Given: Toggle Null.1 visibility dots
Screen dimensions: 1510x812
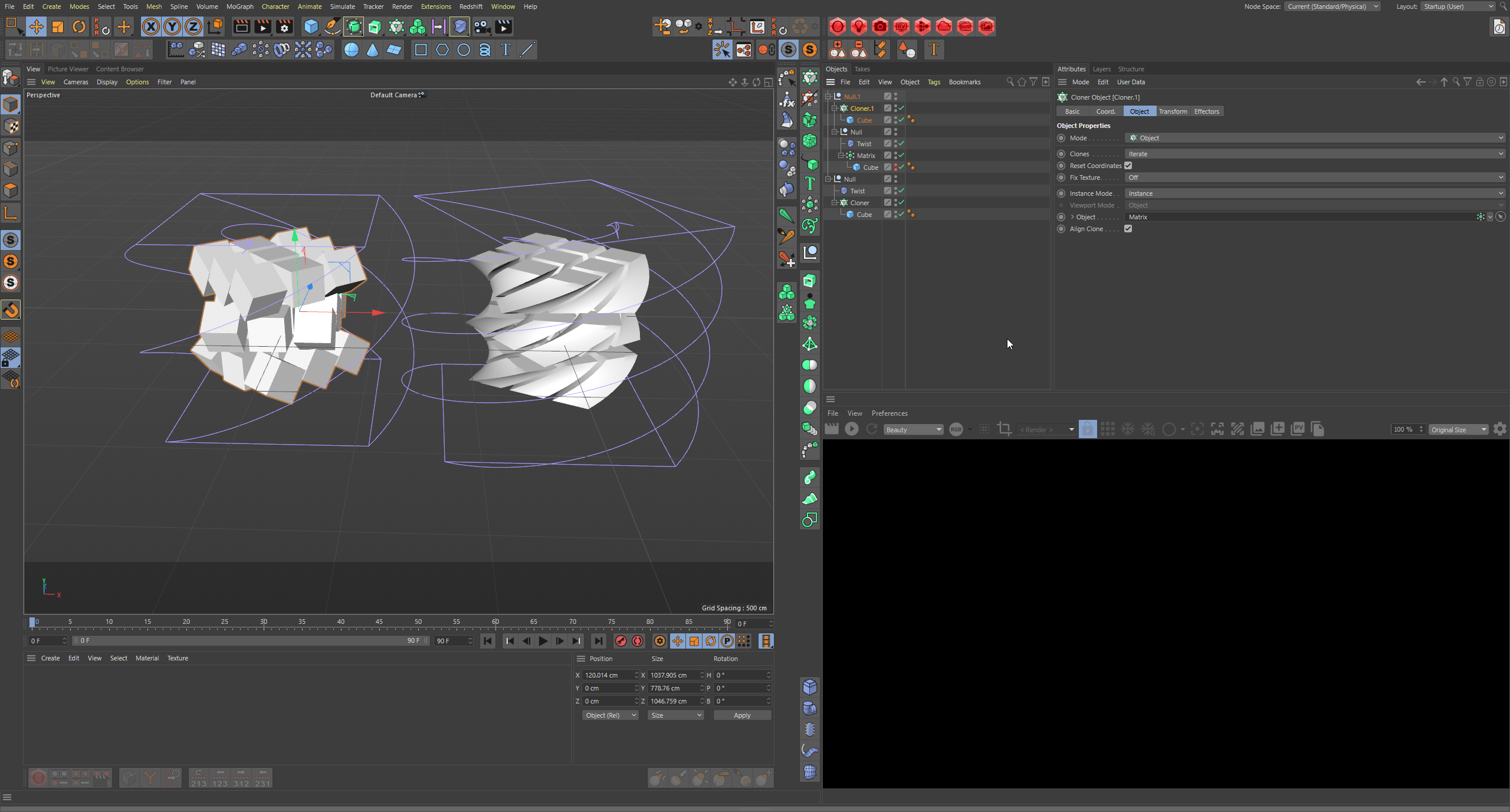Looking at the screenshot, I should click(895, 97).
